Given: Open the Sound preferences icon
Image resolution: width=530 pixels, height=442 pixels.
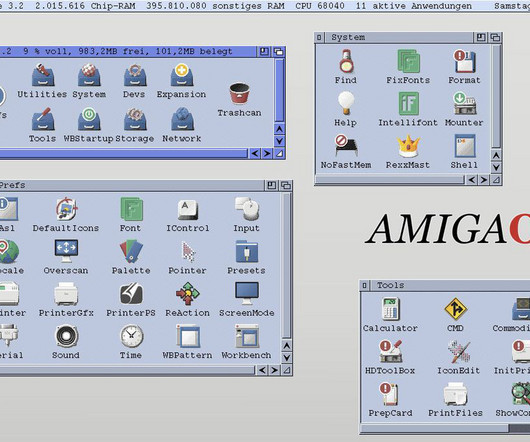Looking at the screenshot, I should click(66, 336).
